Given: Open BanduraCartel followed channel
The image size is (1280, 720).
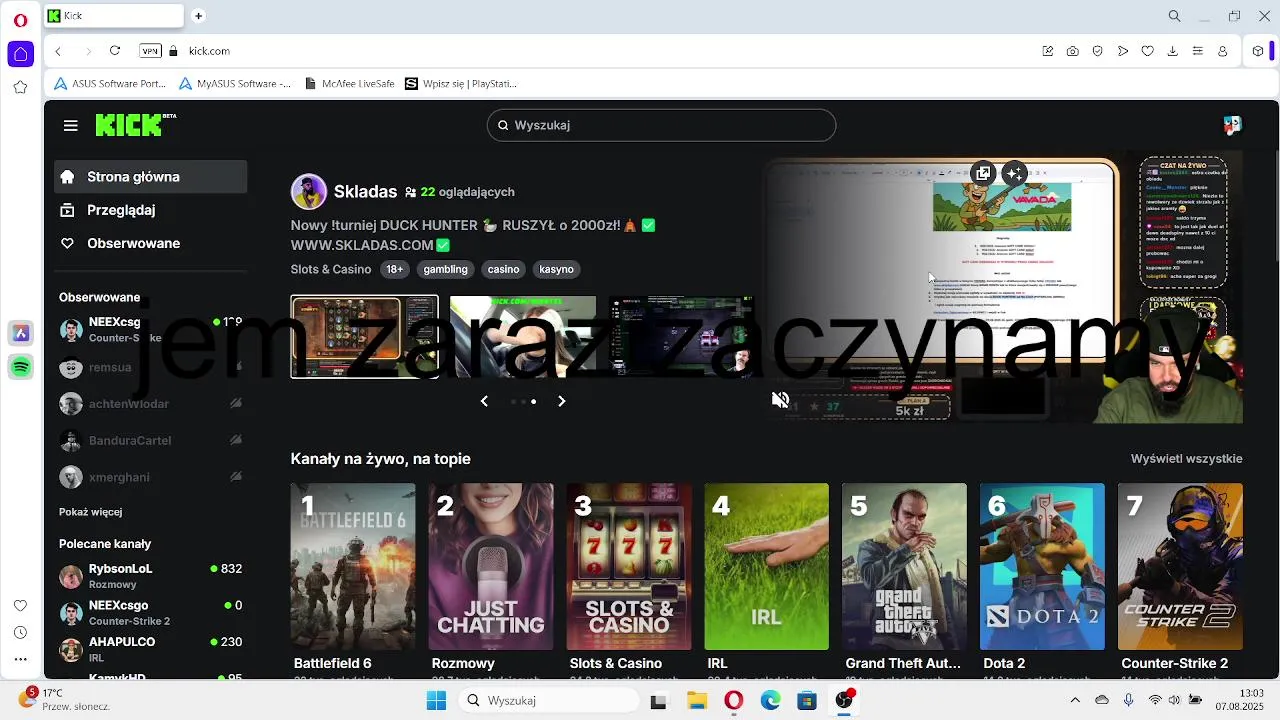Looking at the screenshot, I should tap(150, 440).
